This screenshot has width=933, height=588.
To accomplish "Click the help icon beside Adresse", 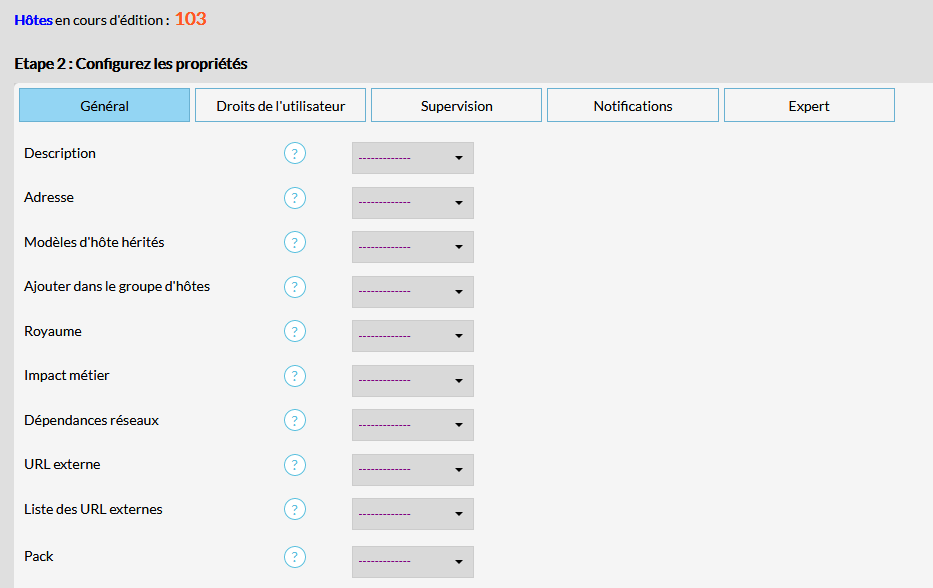I will click(294, 198).
